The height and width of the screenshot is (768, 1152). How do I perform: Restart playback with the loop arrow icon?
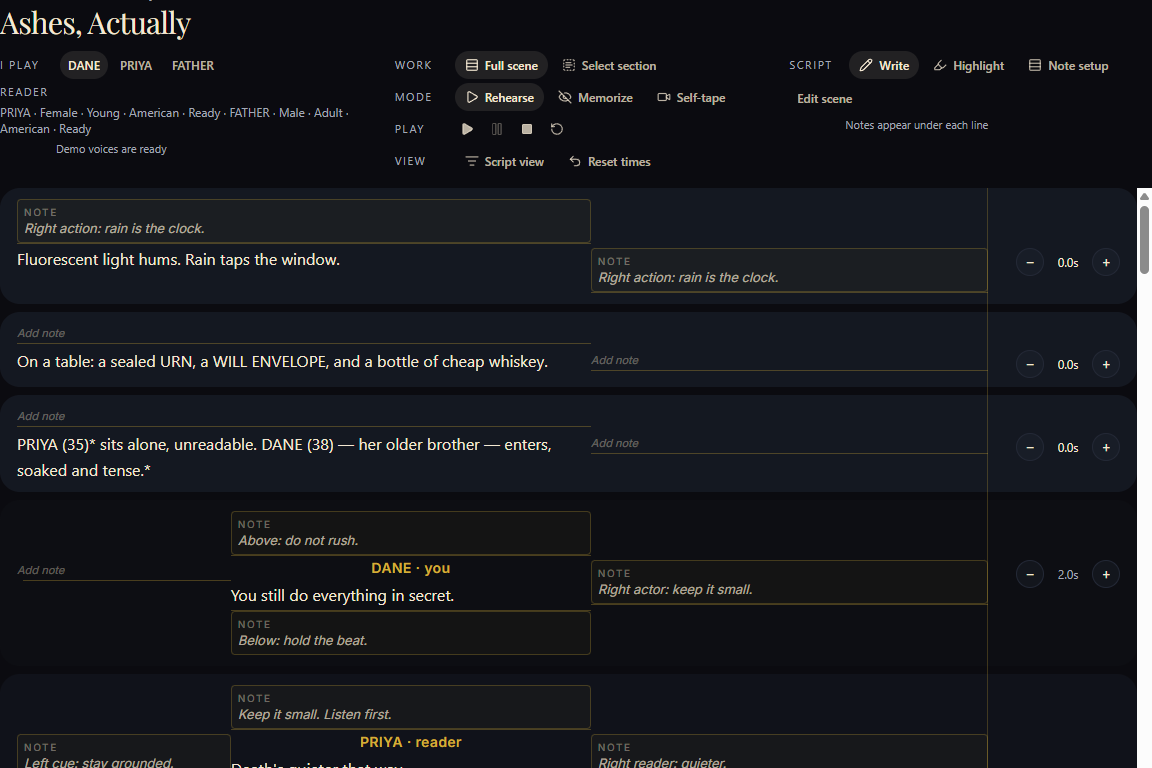pyautogui.click(x=557, y=129)
